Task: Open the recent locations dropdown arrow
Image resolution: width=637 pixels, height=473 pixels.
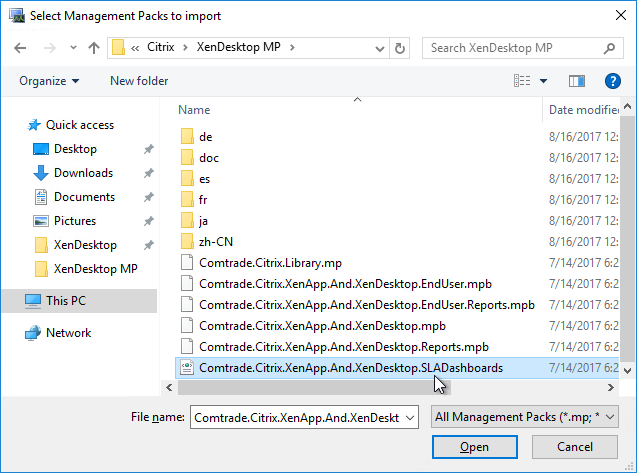Action: (x=73, y=48)
